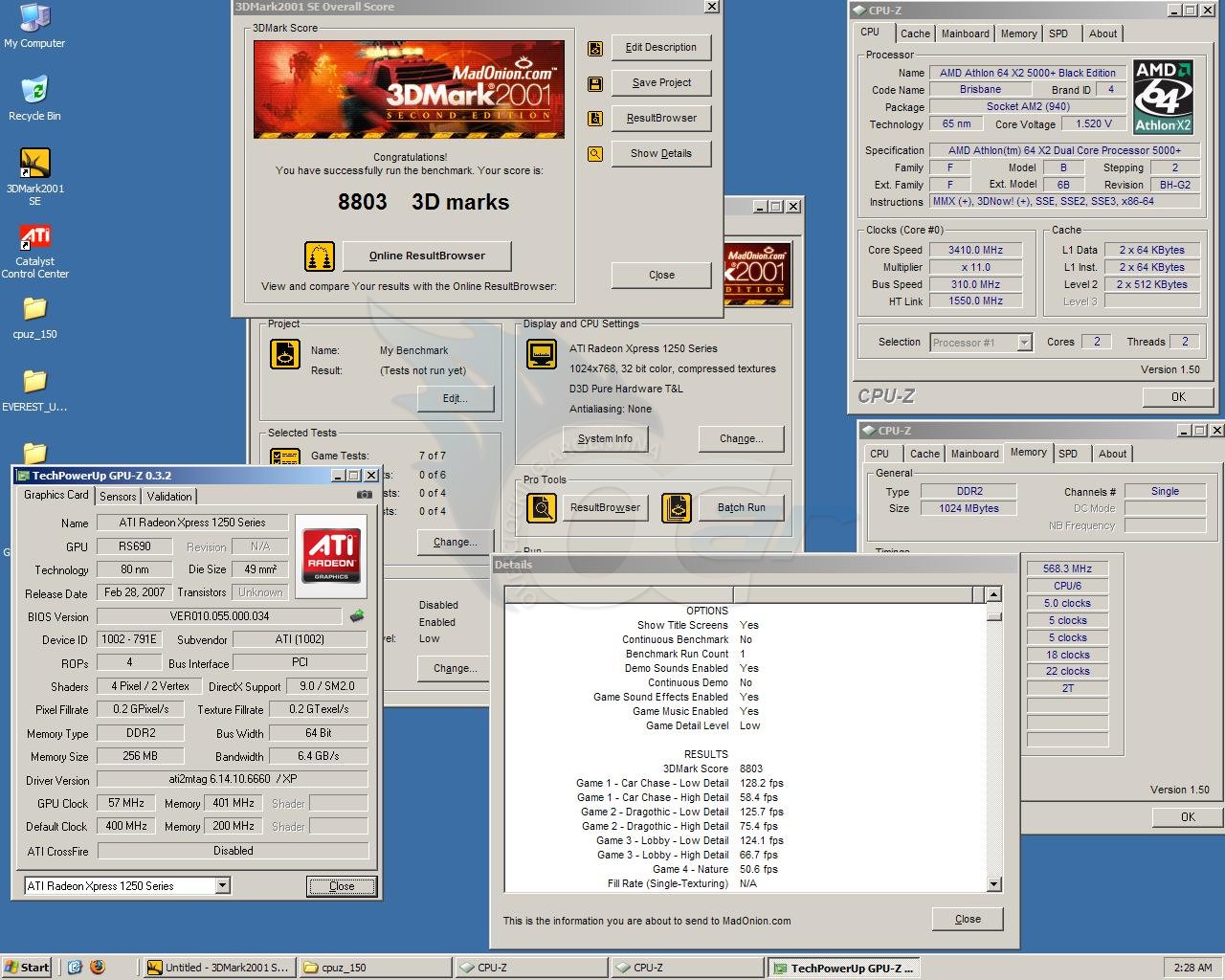Viewport: 1225px width, 980px height.
Task: Switch to the Validation tab in GPU-Z
Action: pos(169,496)
